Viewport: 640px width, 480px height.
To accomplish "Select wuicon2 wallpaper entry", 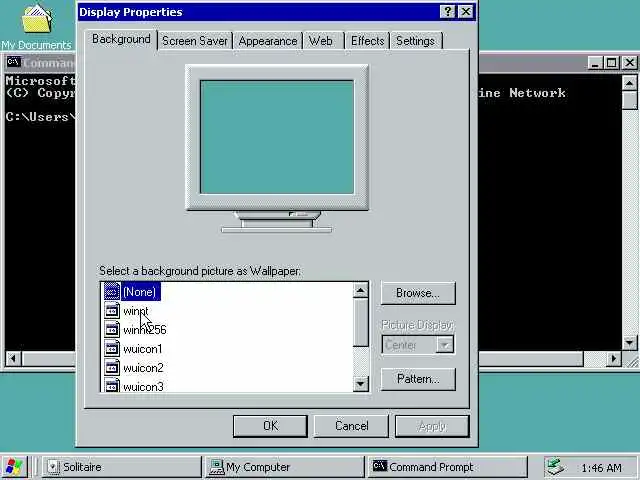I will coord(143,368).
